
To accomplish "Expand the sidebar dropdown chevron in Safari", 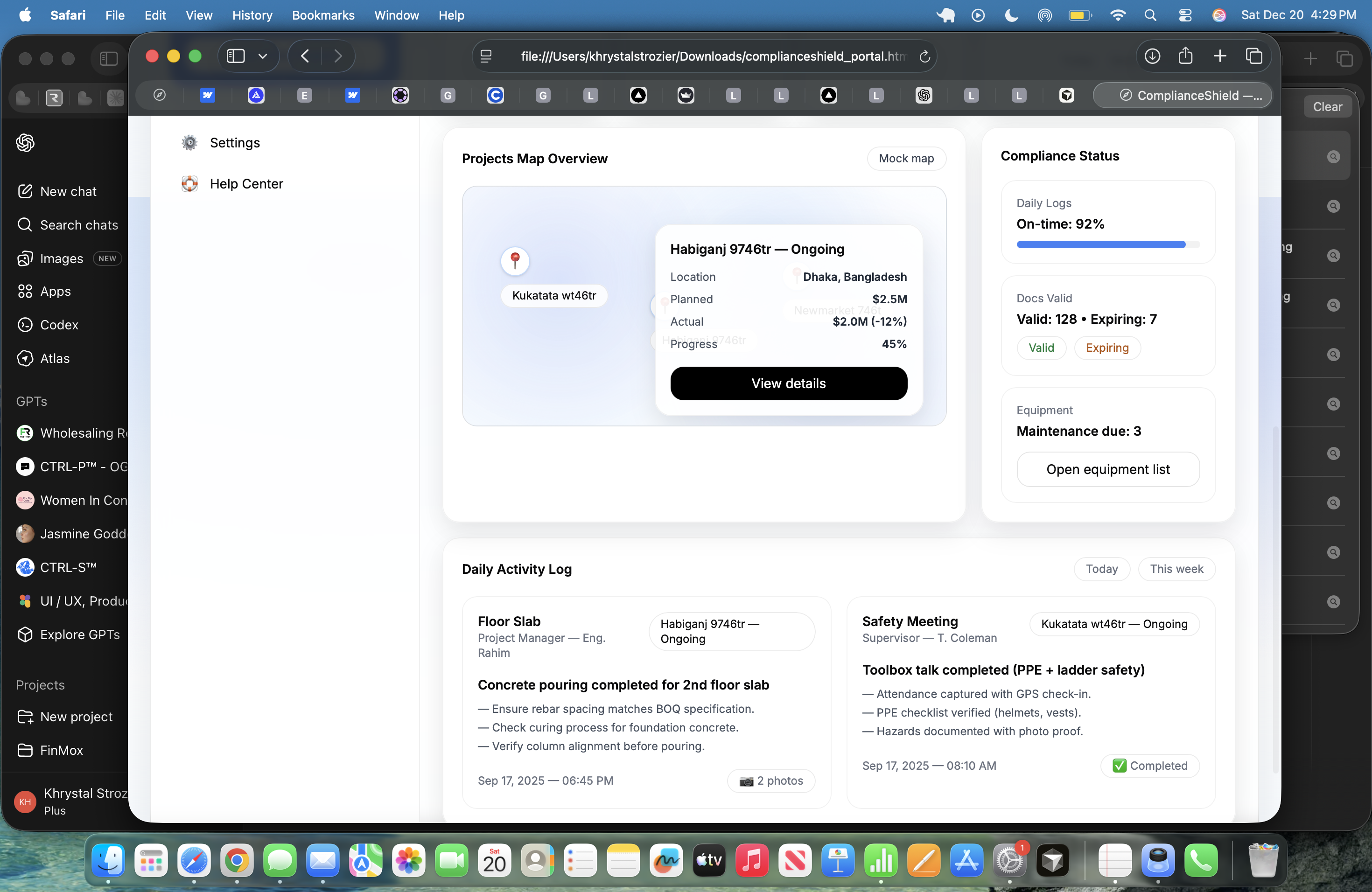I will point(263,56).
